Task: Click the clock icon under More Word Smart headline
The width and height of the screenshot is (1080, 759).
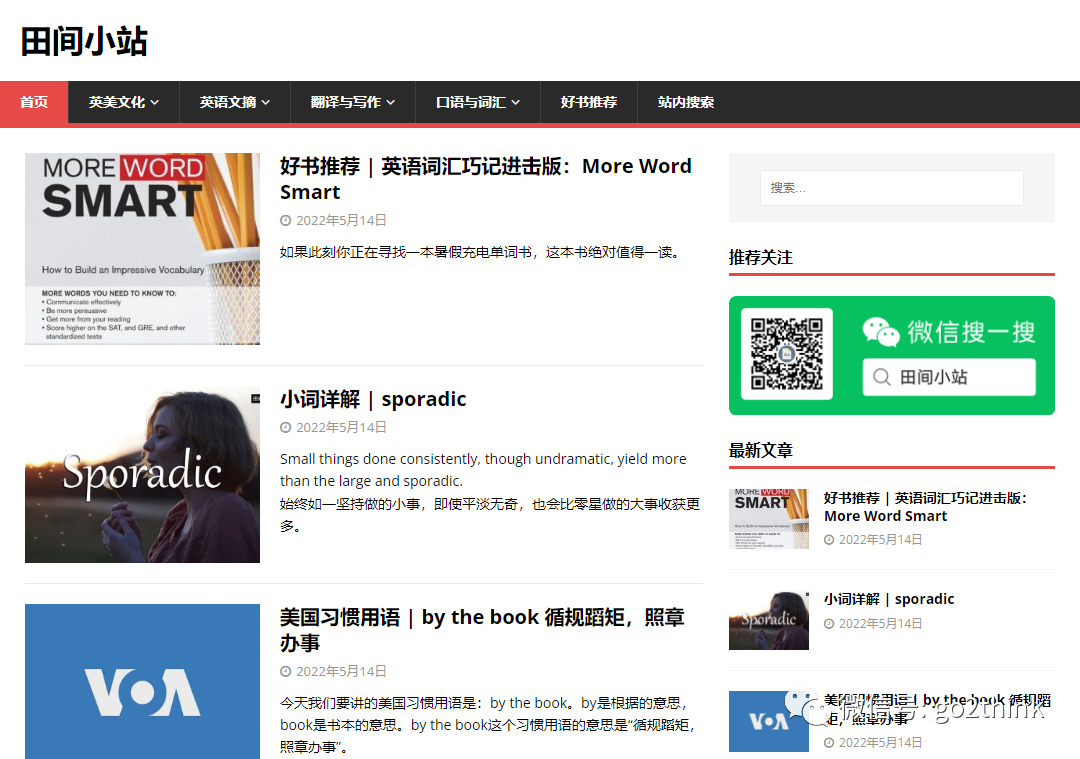Action: [285, 219]
